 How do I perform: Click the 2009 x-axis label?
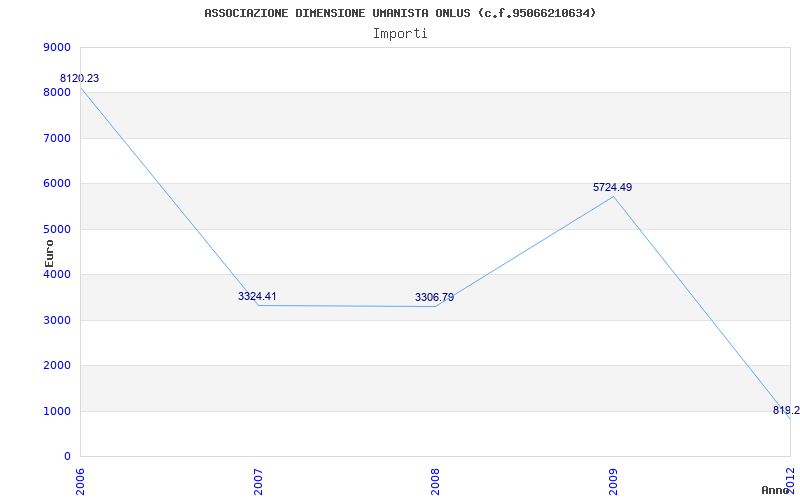613,479
